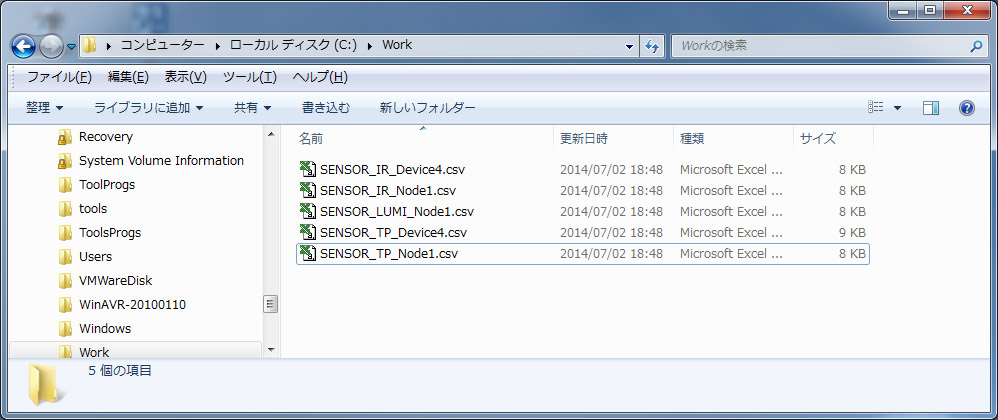Viewport: 998px width, 420px height.
Task: Open the recent pages dropdown arrow
Action: [71, 46]
